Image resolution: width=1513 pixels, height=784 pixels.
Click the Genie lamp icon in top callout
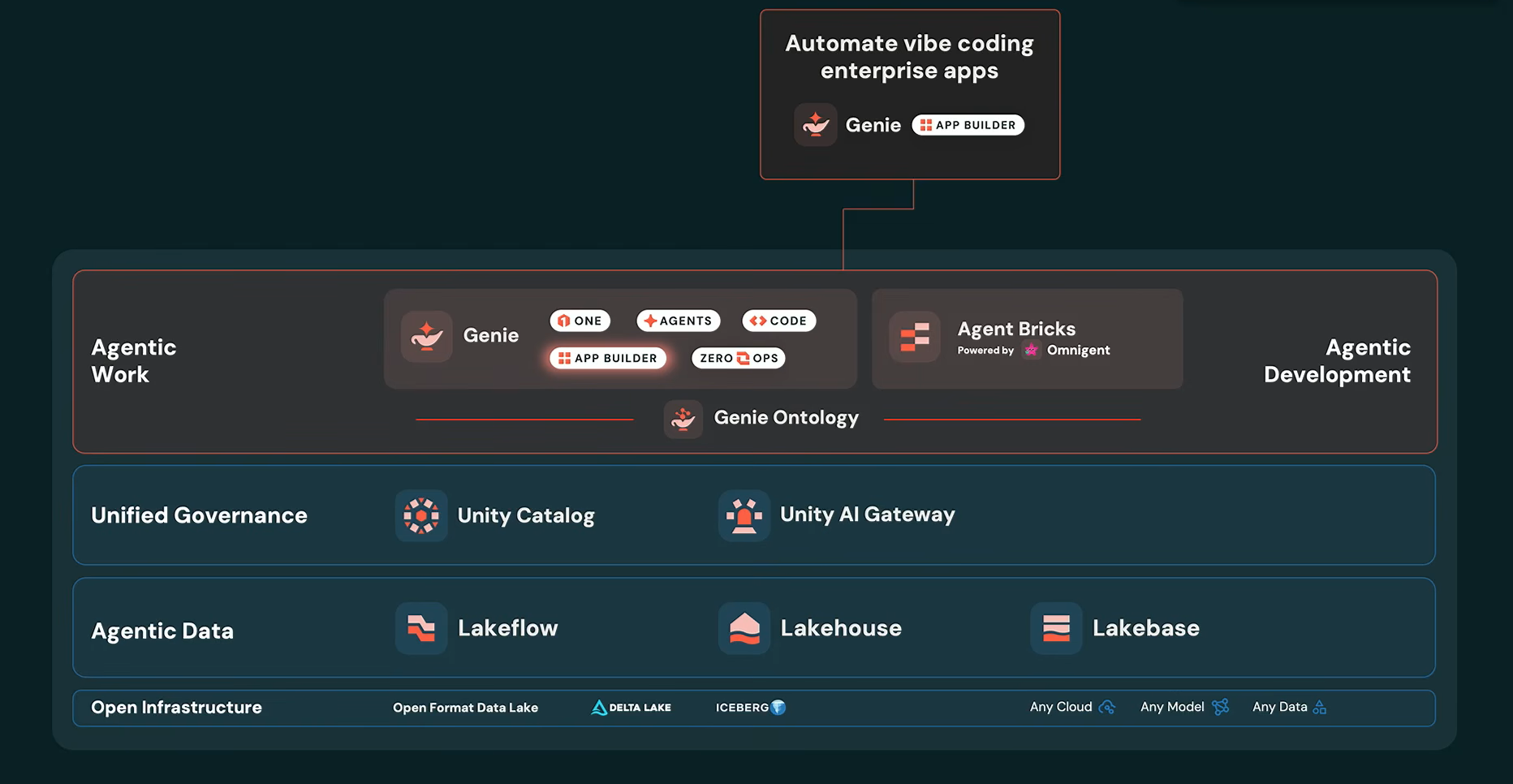click(815, 124)
